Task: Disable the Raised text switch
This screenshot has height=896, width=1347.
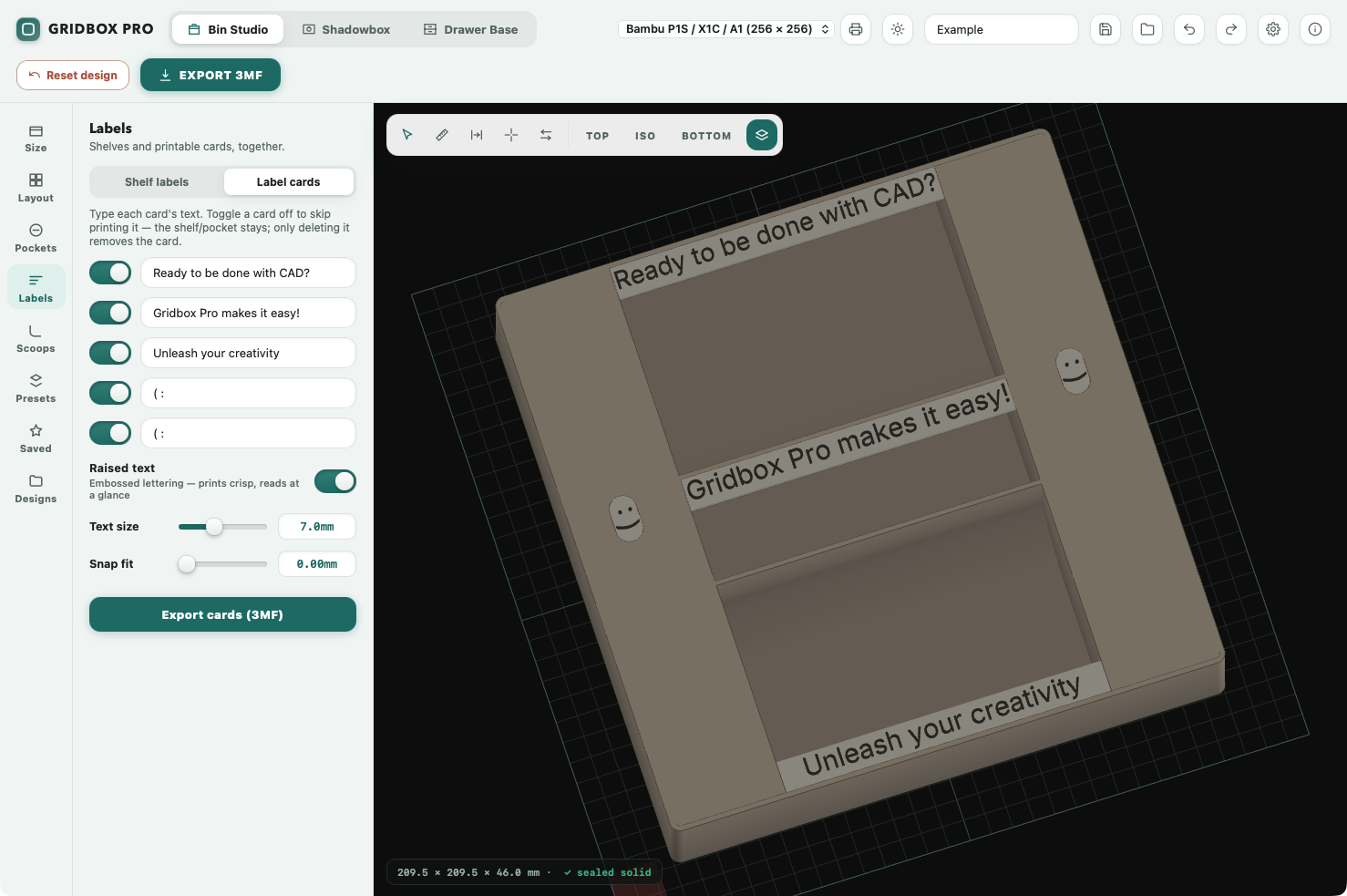Action: (x=335, y=481)
